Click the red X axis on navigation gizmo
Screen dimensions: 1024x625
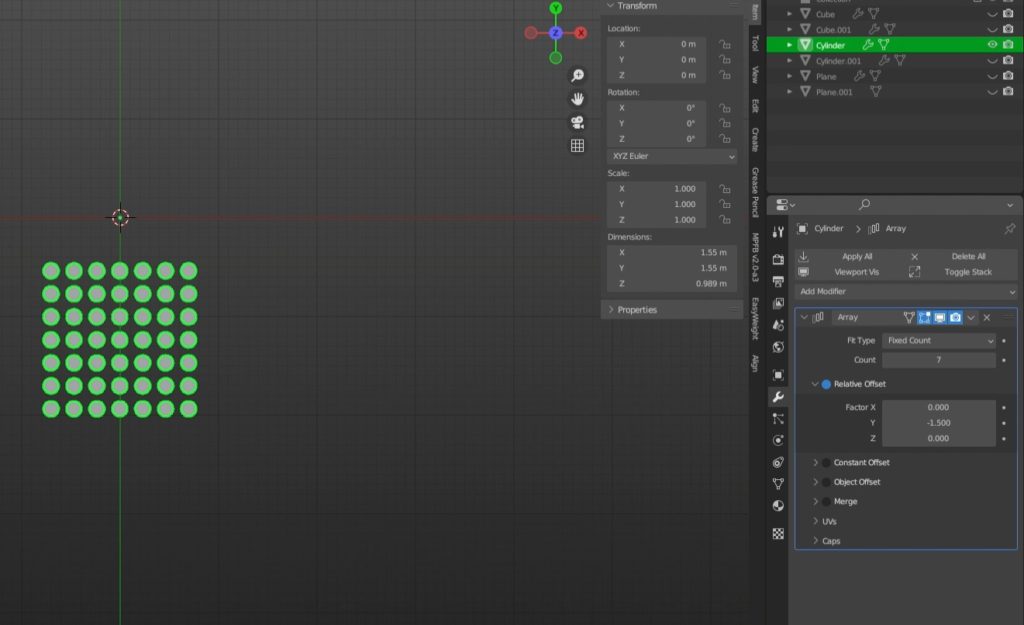point(580,33)
